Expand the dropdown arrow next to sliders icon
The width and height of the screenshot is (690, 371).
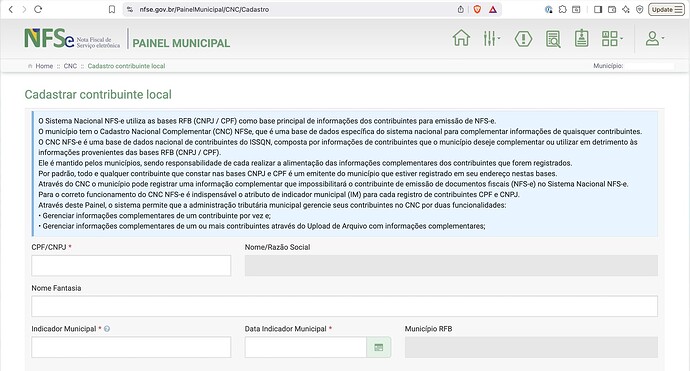coord(499,38)
